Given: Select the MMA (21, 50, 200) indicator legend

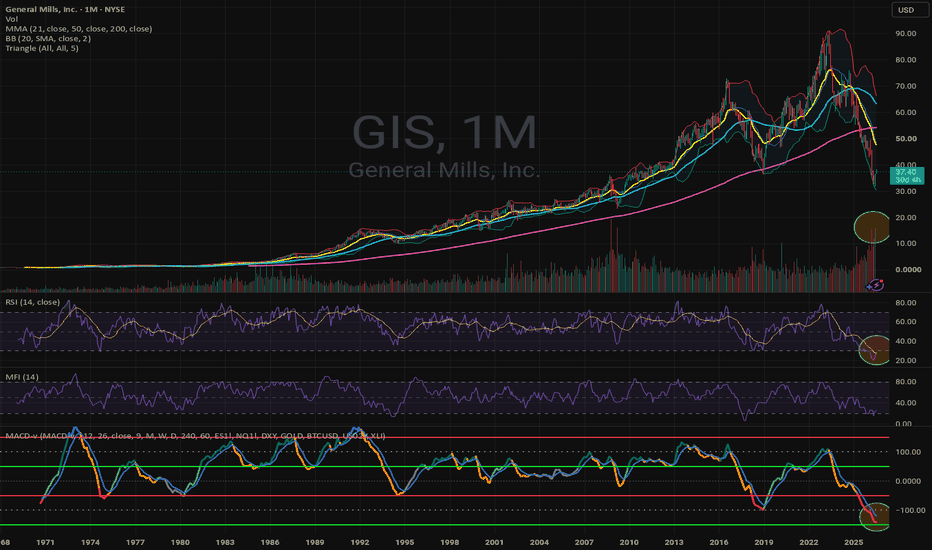Looking at the screenshot, I should tap(78, 29).
